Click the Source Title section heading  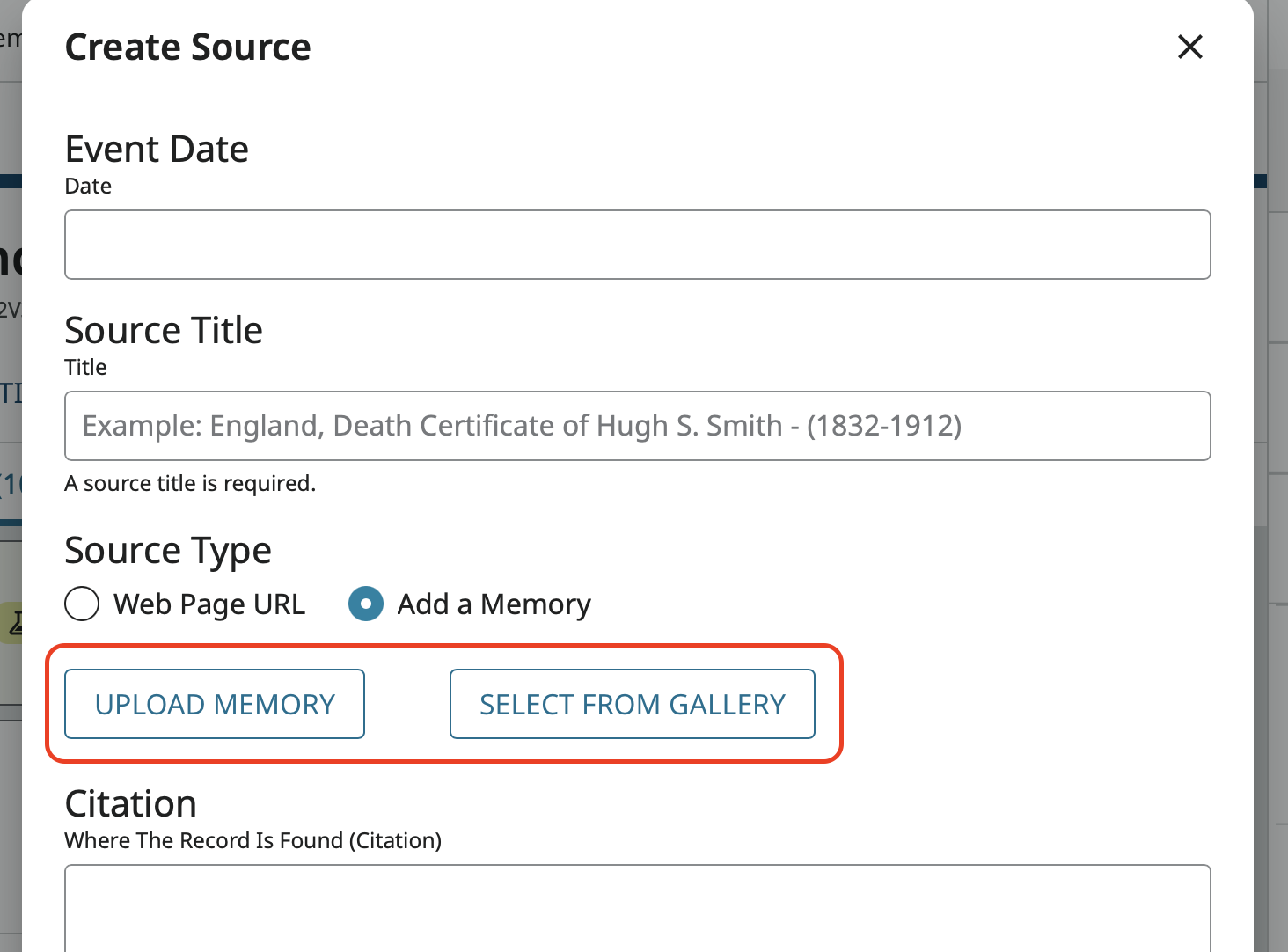pyautogui.click(x=164, y=331)
